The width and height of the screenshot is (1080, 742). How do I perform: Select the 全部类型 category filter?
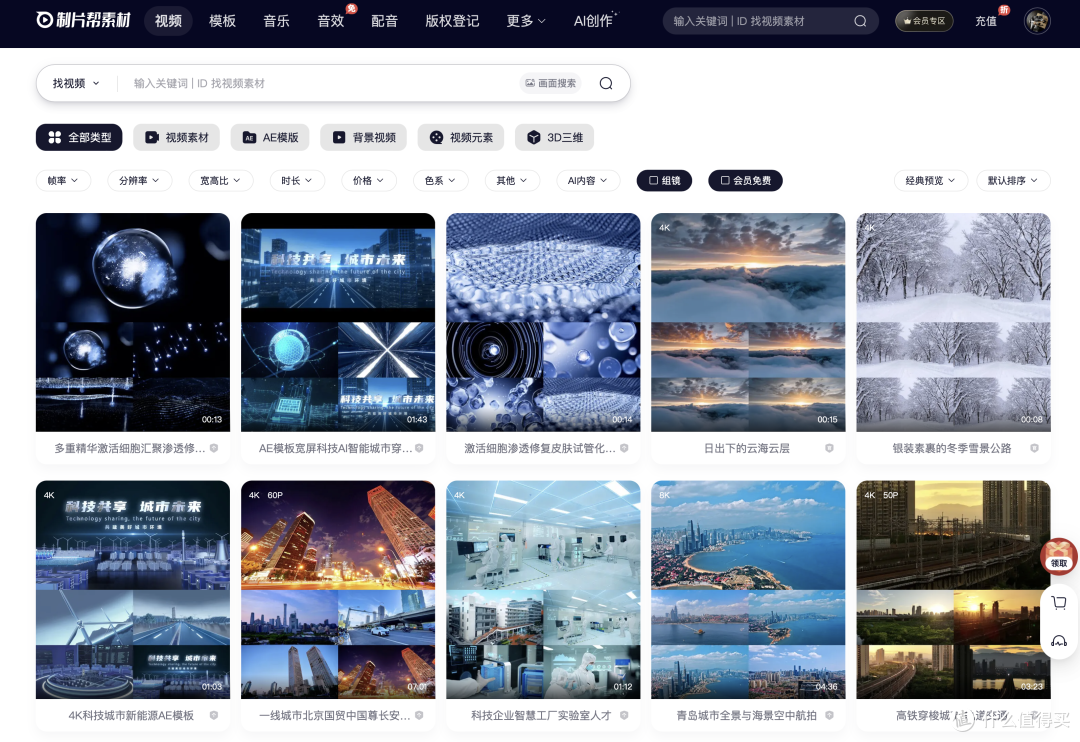click(79, 138)
